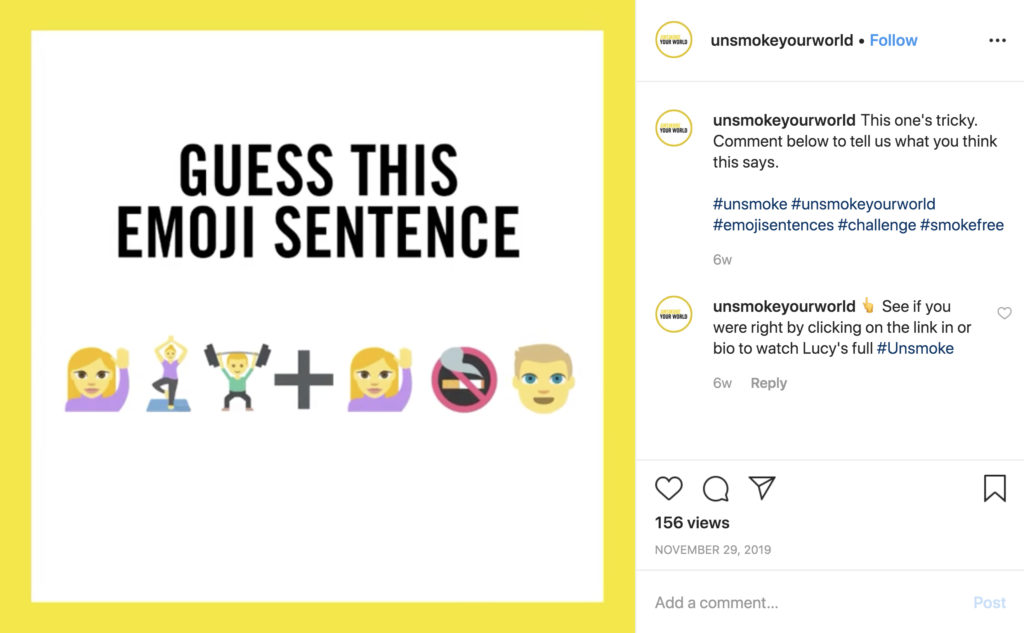Open the #emojisentences hashtag
Viewport: 1024px width, 633px height.
(773, 225)
